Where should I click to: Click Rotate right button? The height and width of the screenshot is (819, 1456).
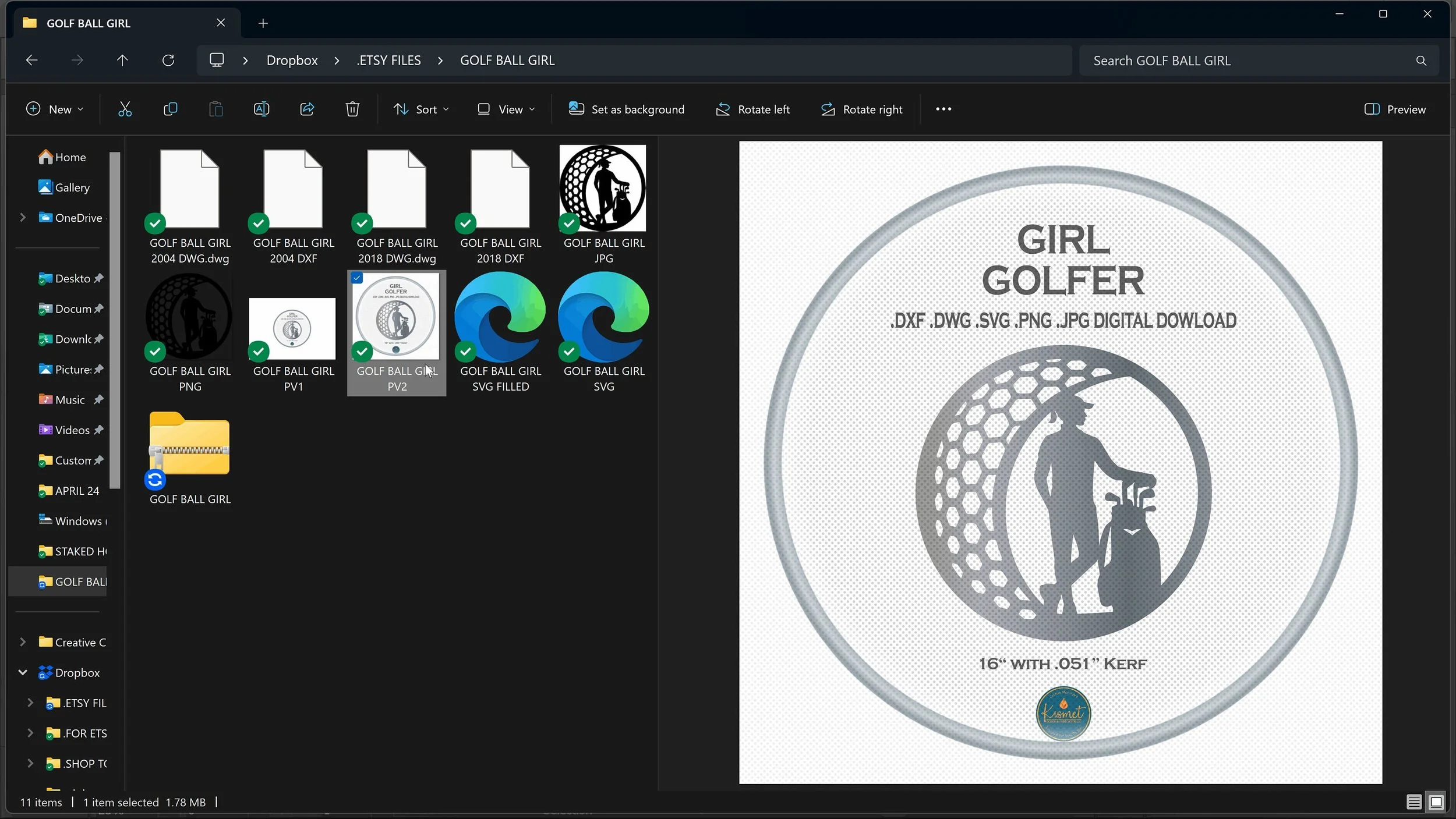click(x=861, y=109)
